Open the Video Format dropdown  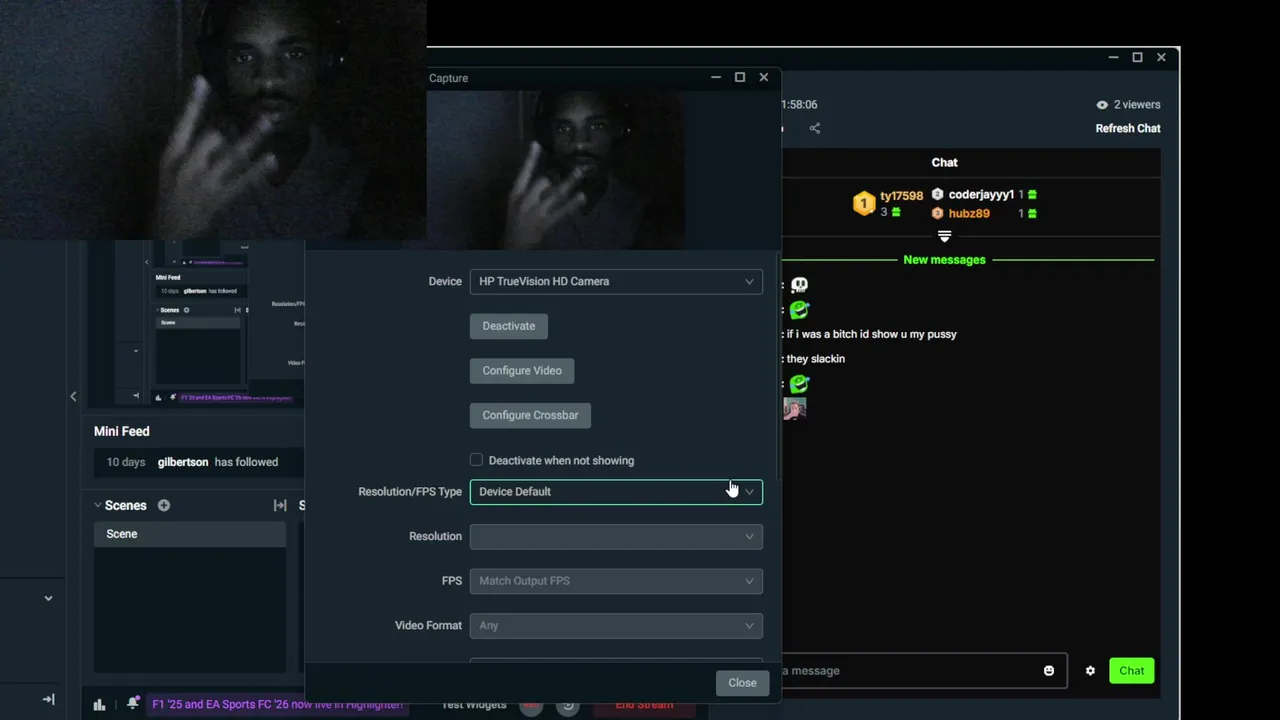(616, 625)
